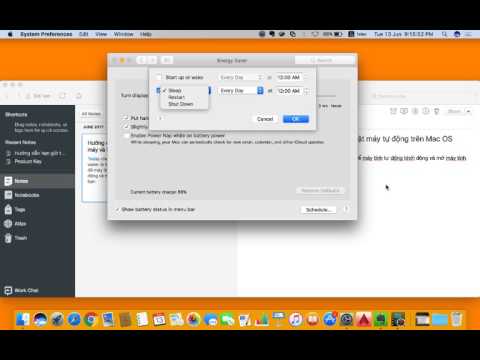Open Trash from the Dock
Image resolution: width=480 pixels, height=360 pixels.
(457, 320)
